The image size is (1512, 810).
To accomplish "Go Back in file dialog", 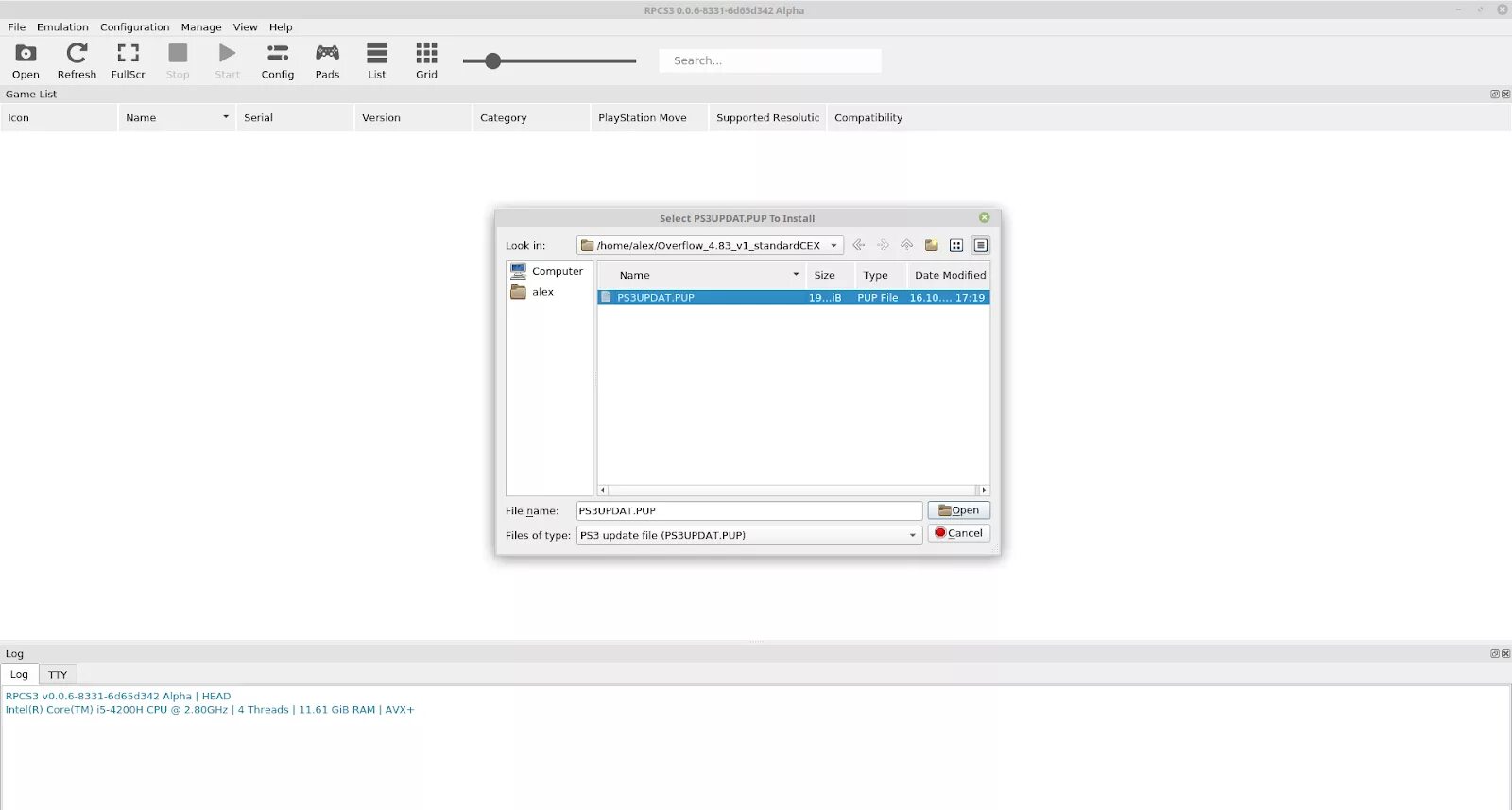I will [x=858, y=246].
